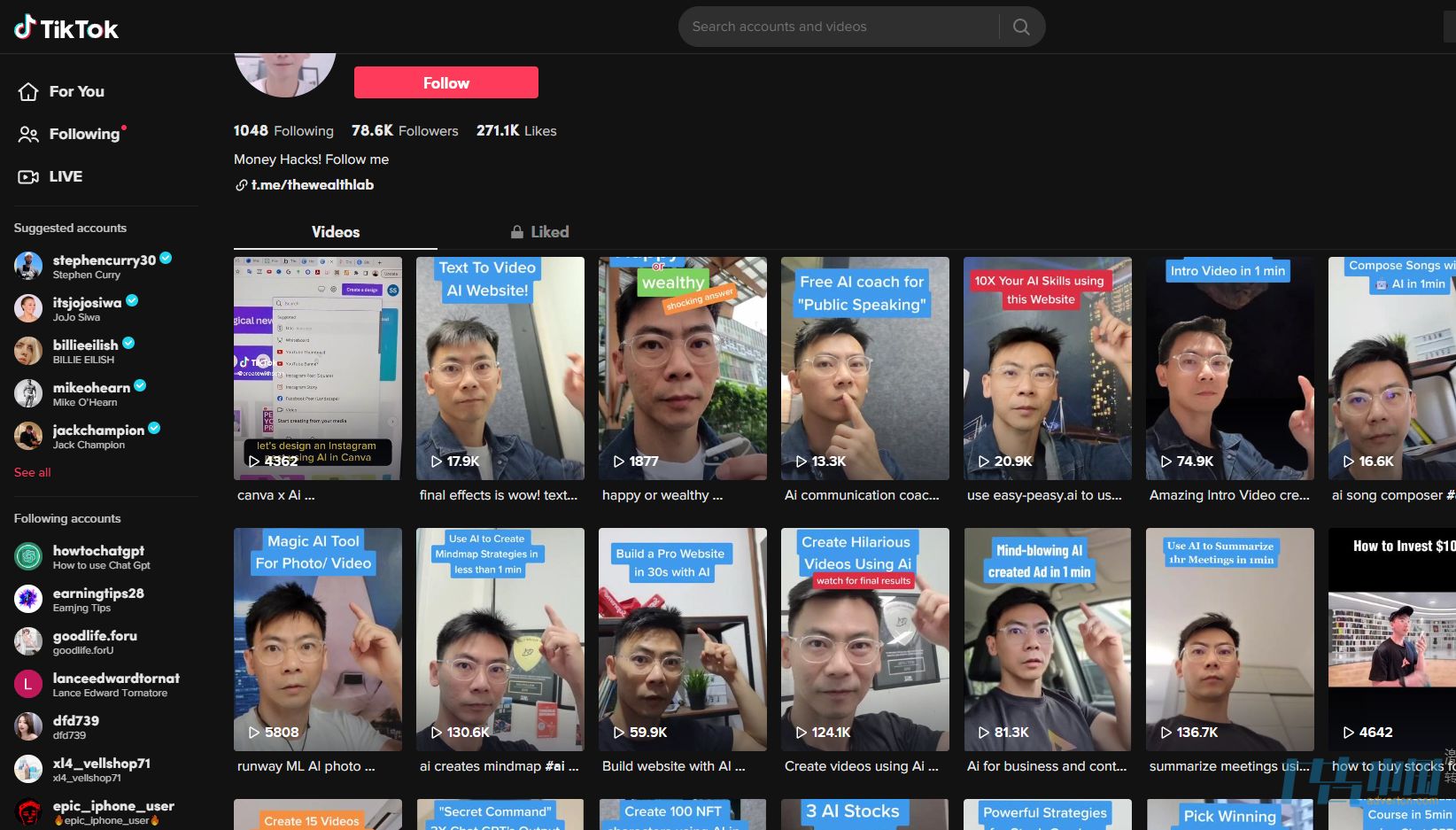Click the lock icon on the Liked tab

tap(517, 230)
